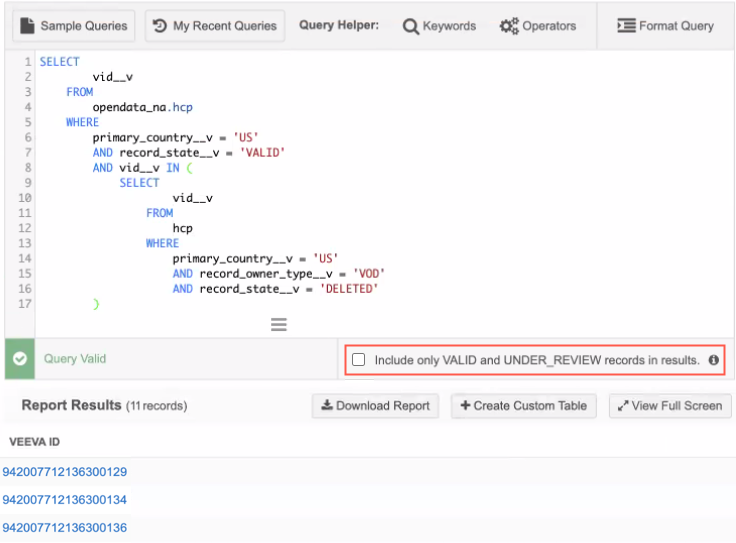Open Veeva ID 942007712136300136
This screenshot has width=736, height=543.
point(65,528)
